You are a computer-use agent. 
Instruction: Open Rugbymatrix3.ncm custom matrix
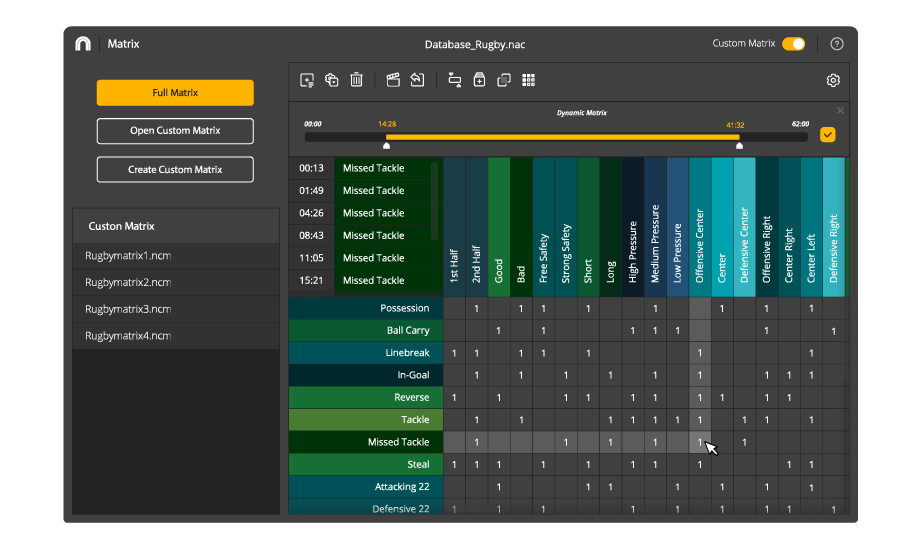point(128,309)
